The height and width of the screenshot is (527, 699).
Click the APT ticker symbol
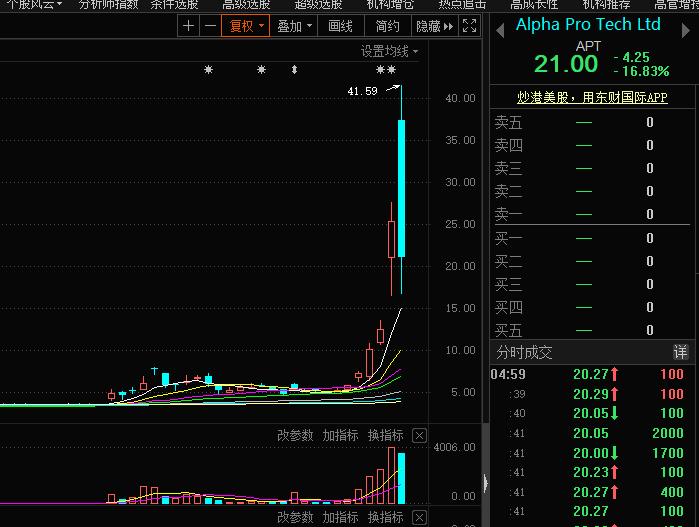(588, 46)
